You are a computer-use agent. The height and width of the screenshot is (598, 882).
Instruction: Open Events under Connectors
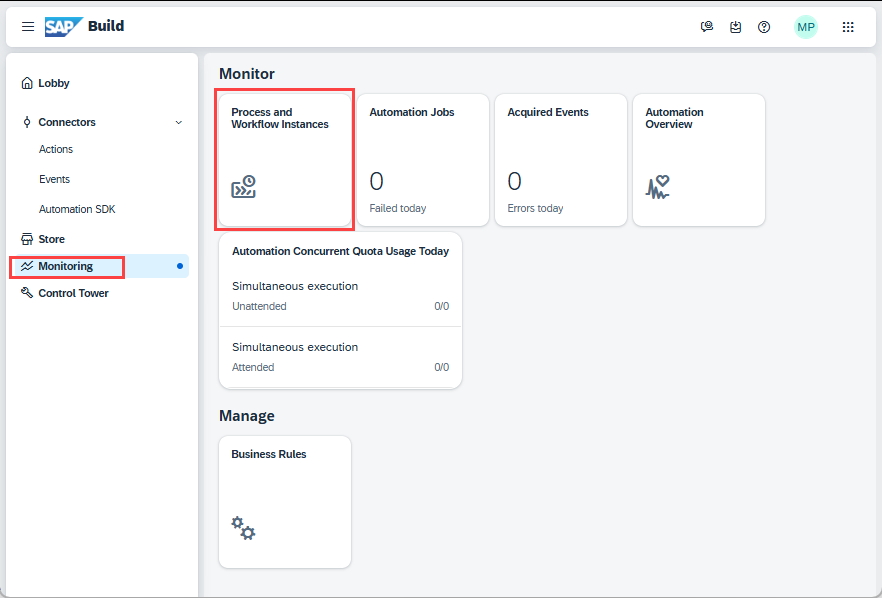[55, 179]
